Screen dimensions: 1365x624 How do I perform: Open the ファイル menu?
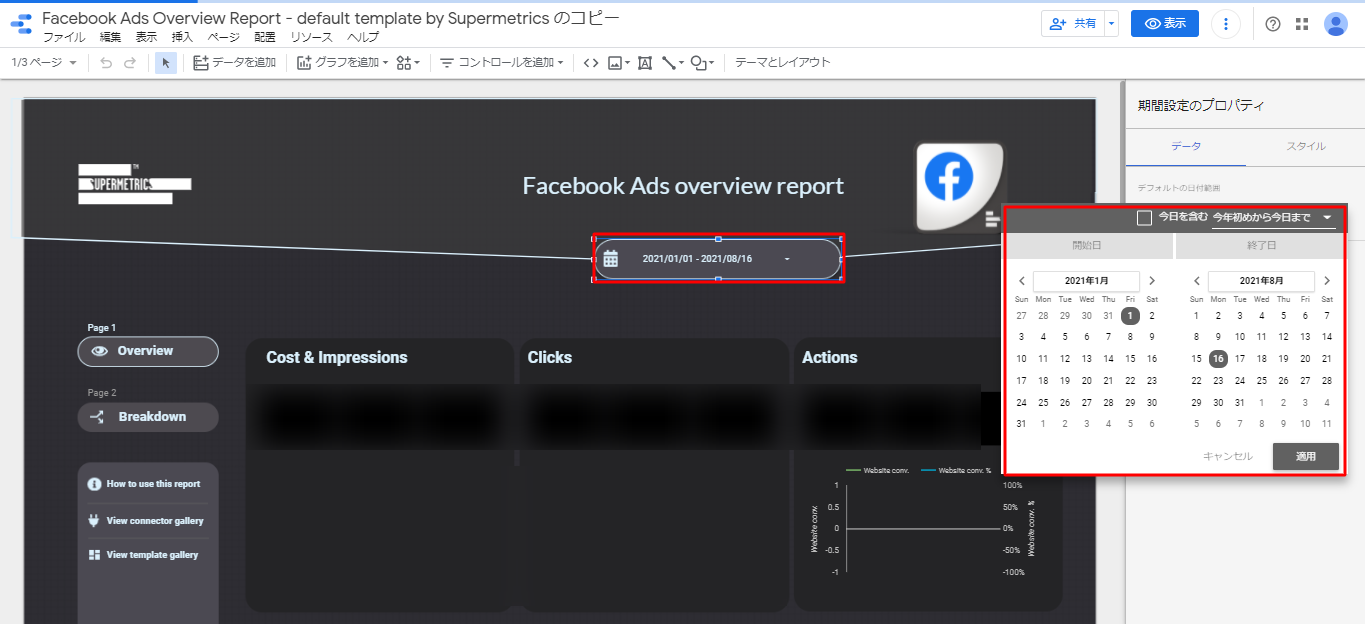click(64, 37)
